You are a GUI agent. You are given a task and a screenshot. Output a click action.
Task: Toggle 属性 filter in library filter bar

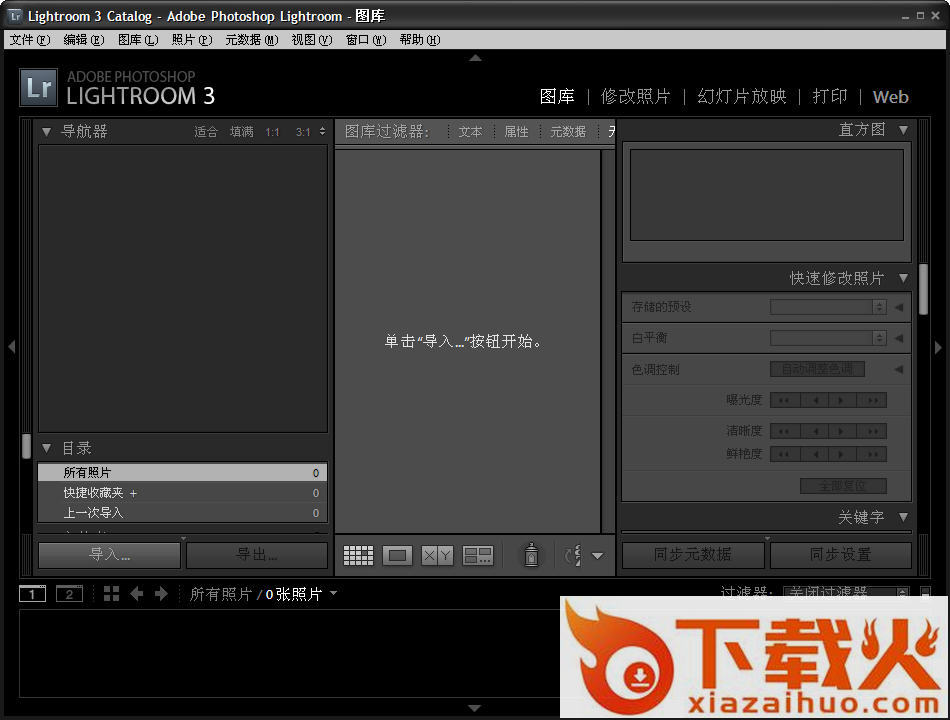516,132
